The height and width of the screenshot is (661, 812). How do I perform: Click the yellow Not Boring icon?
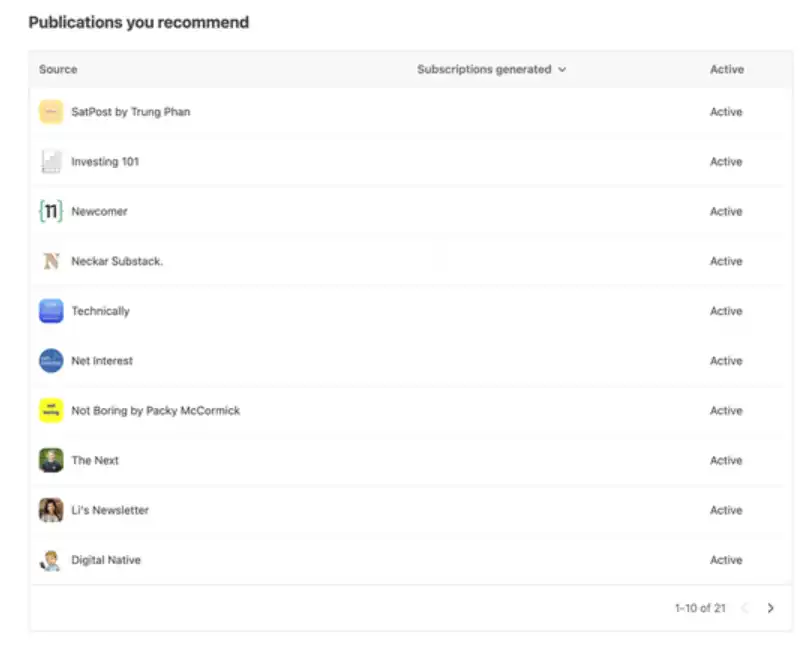point(51,410)
